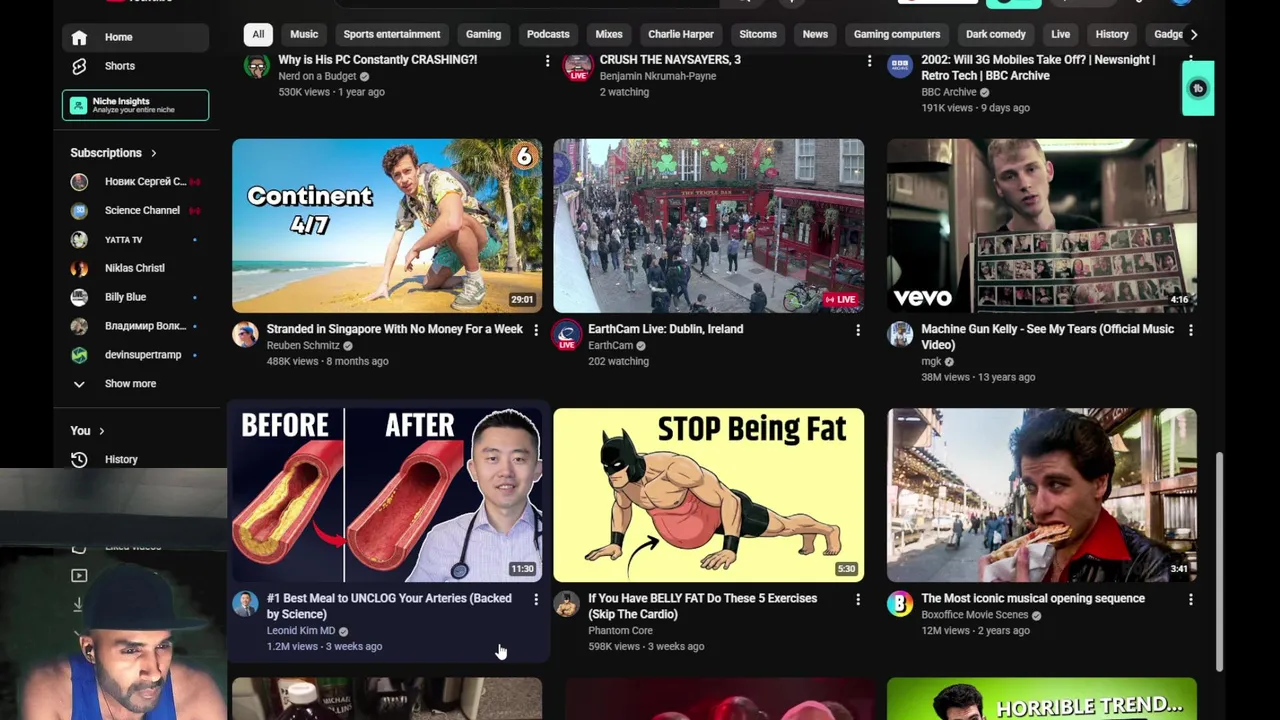Screen dimensions: 1280x720
Task: Open Billy Blue subscription
Action: (135, 297)
